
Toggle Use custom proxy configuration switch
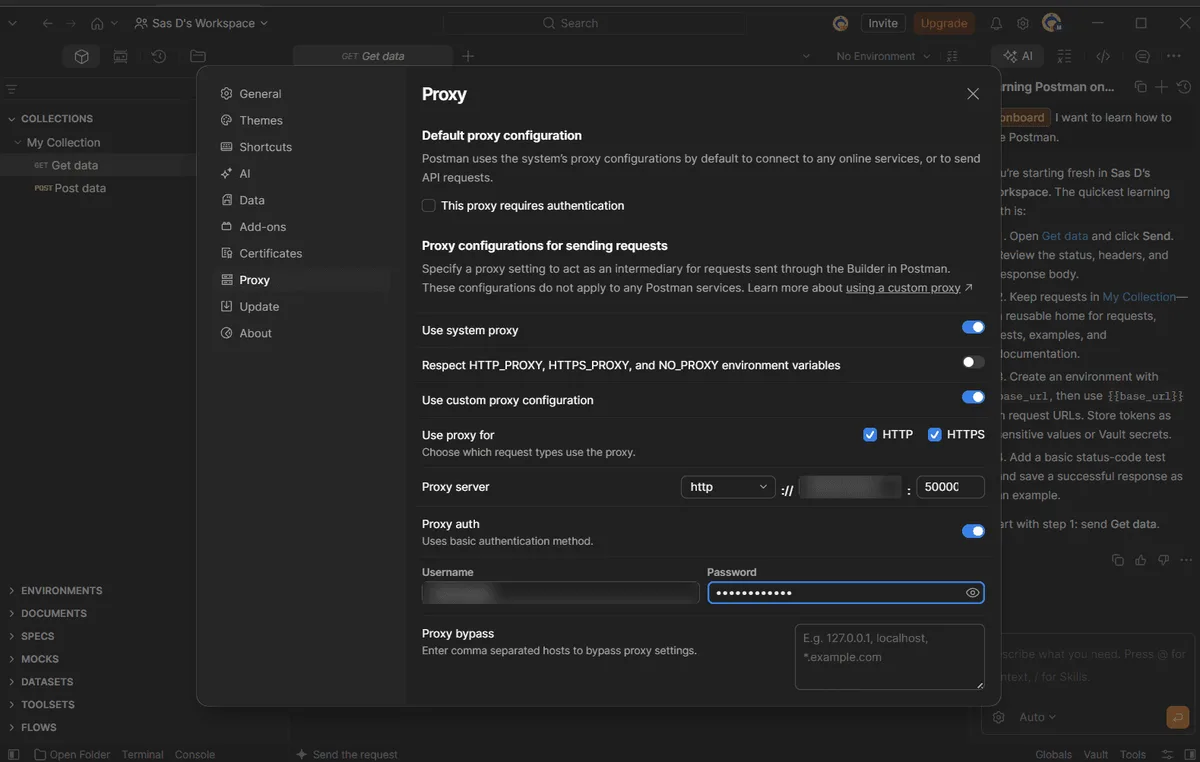coord(973,397)
